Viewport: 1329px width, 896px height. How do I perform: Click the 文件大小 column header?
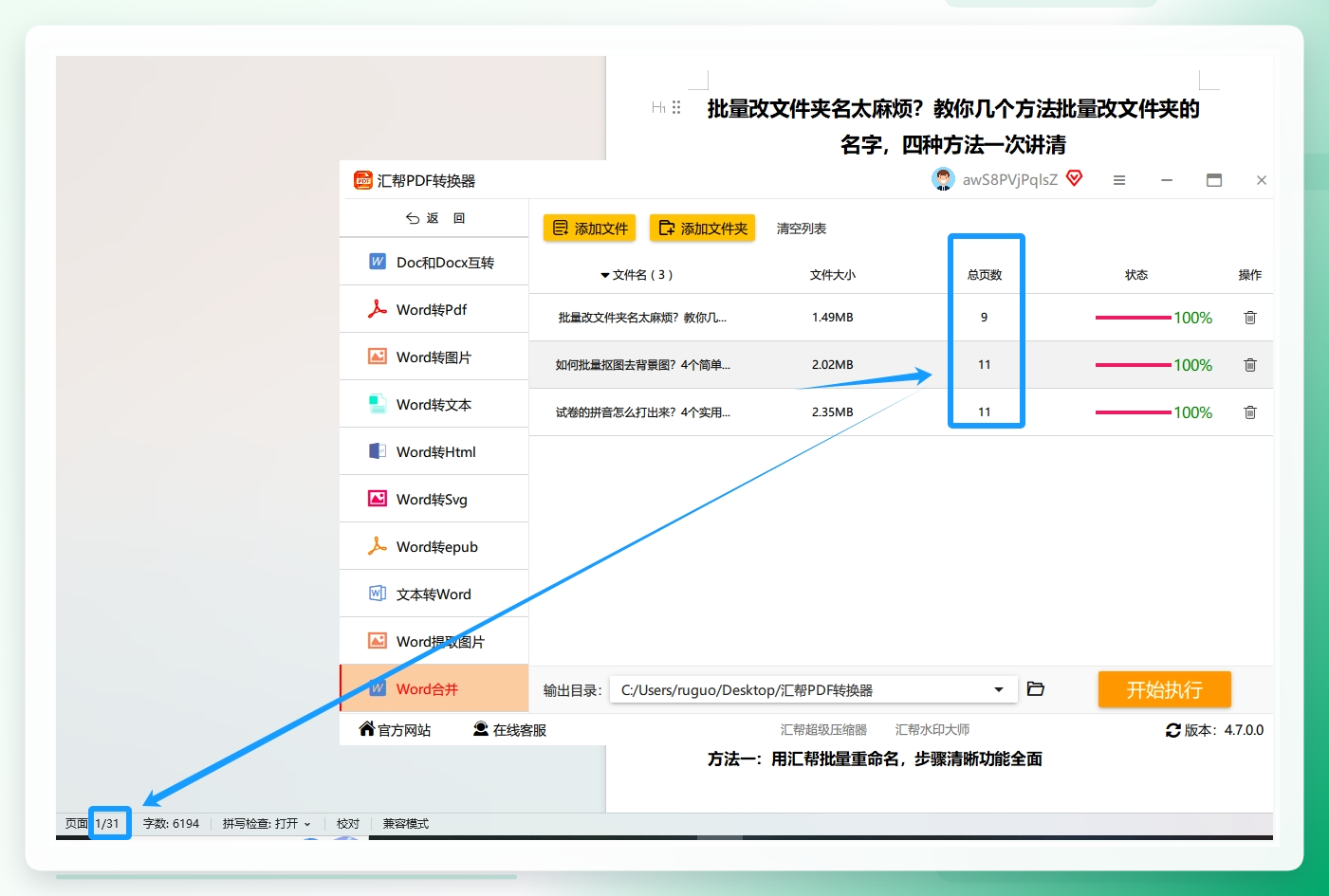tap(832, 275)
